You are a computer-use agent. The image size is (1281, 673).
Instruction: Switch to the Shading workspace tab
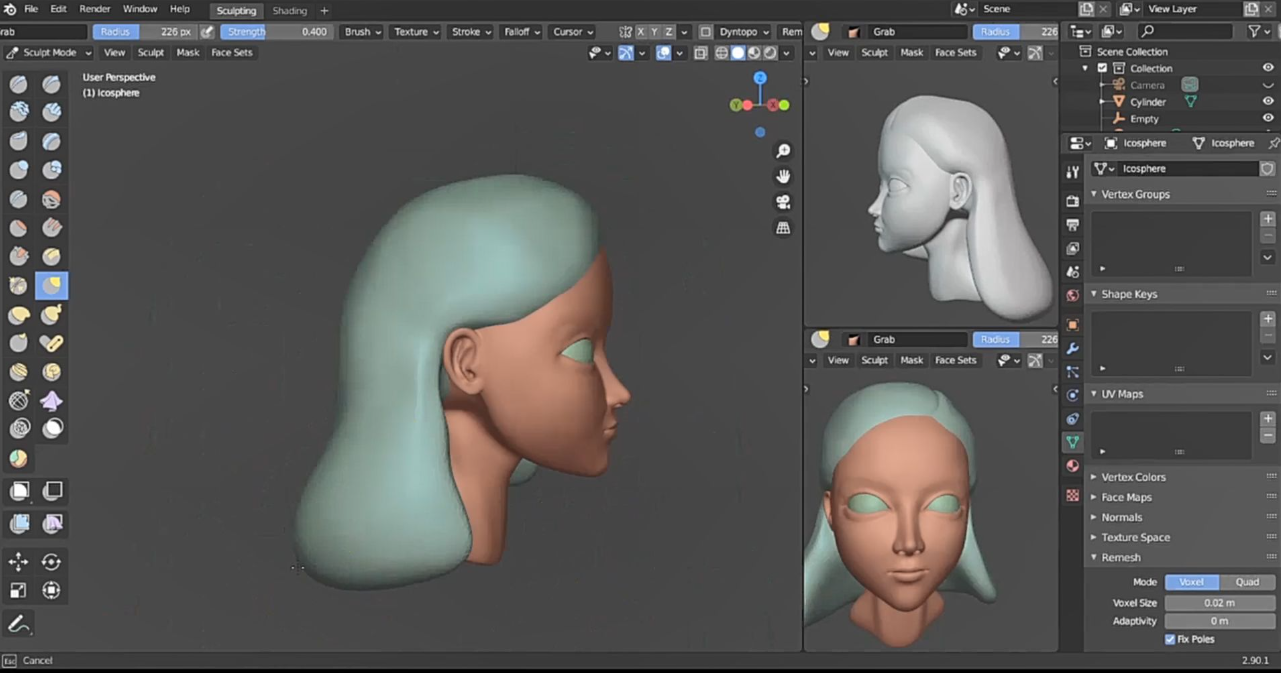pos(290,11)
